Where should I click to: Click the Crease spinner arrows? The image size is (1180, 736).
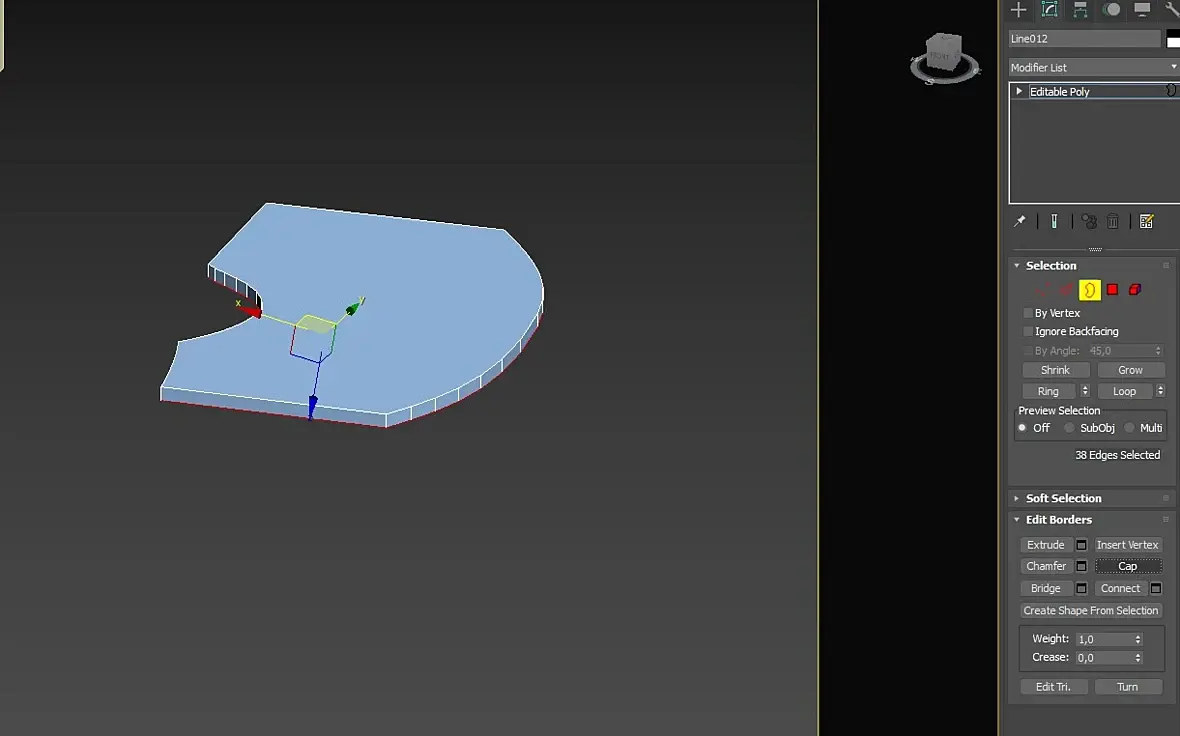point(1138,658)
